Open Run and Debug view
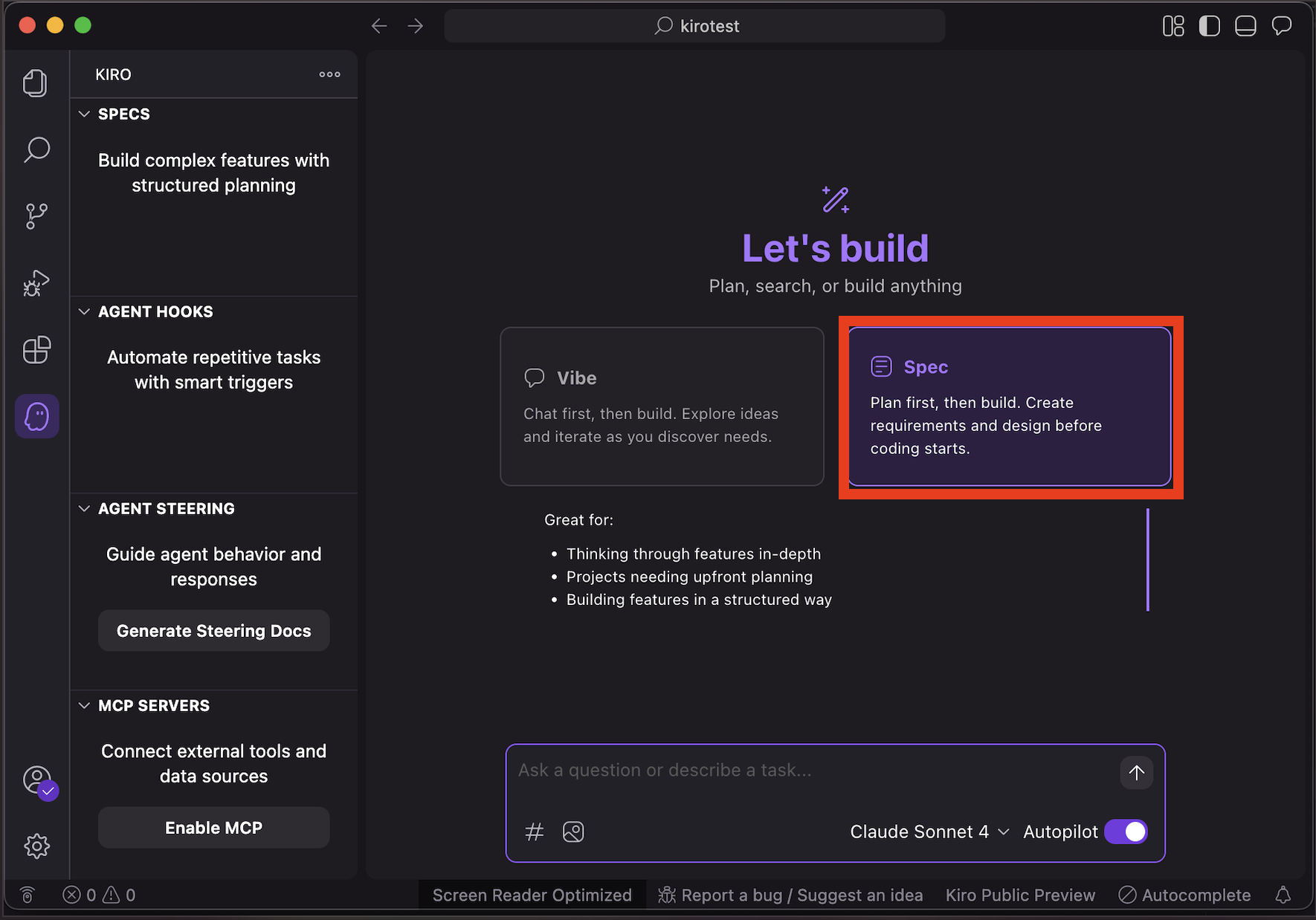The image size is (1316, 920). coord(36,283)
